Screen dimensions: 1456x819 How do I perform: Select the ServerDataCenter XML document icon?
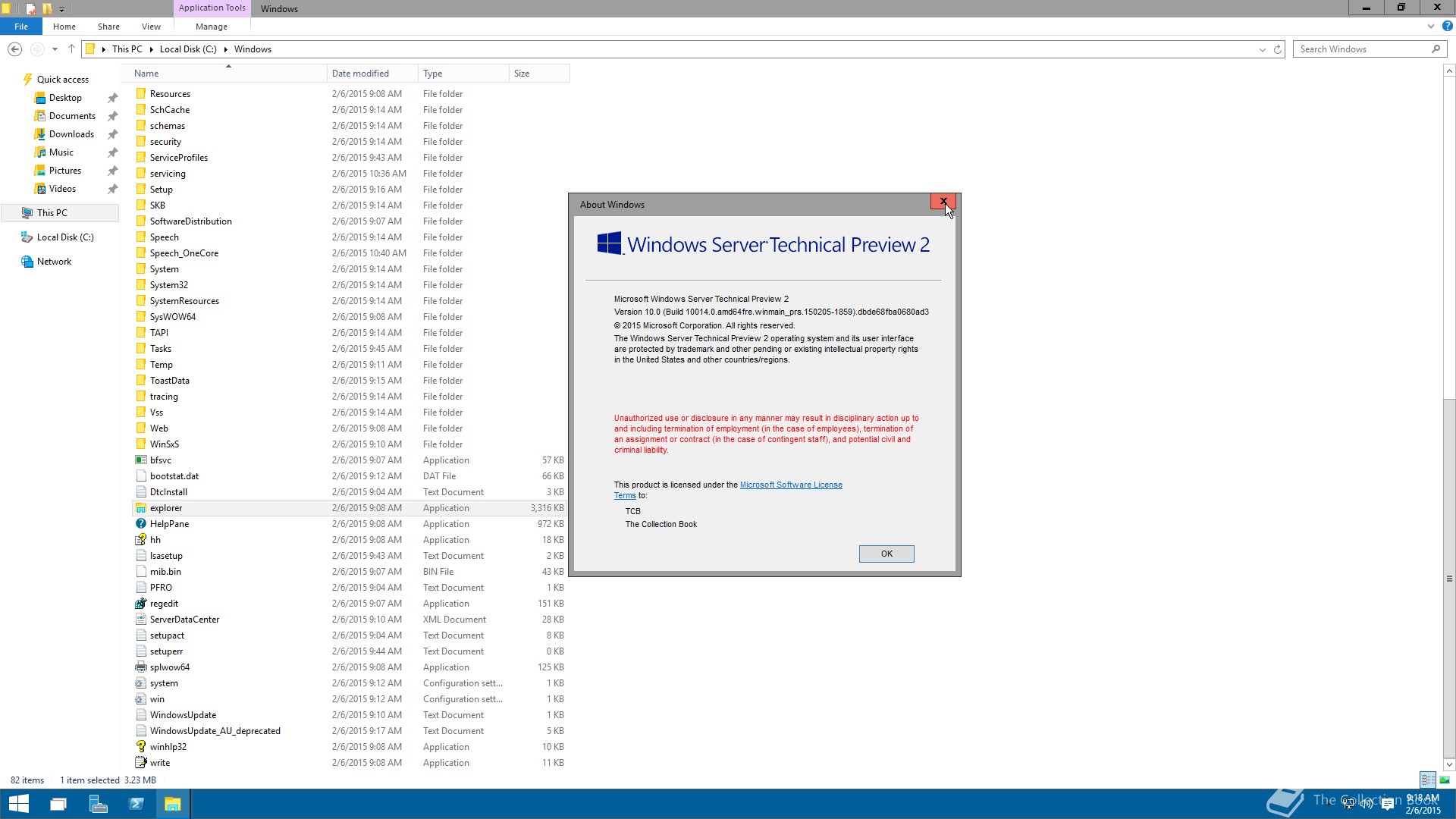[141, 620]
